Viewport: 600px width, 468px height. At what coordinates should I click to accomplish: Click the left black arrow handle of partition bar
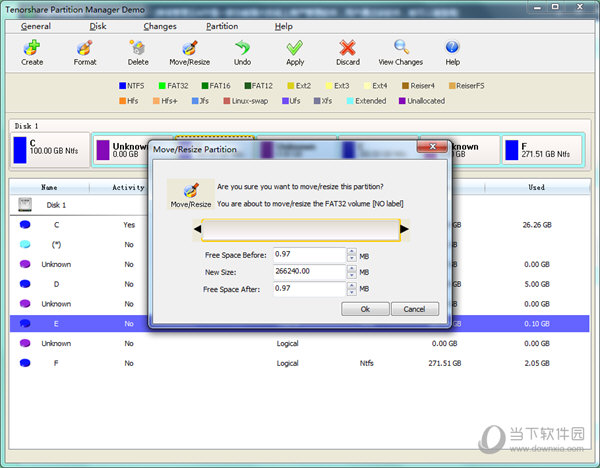click(197, 229)
